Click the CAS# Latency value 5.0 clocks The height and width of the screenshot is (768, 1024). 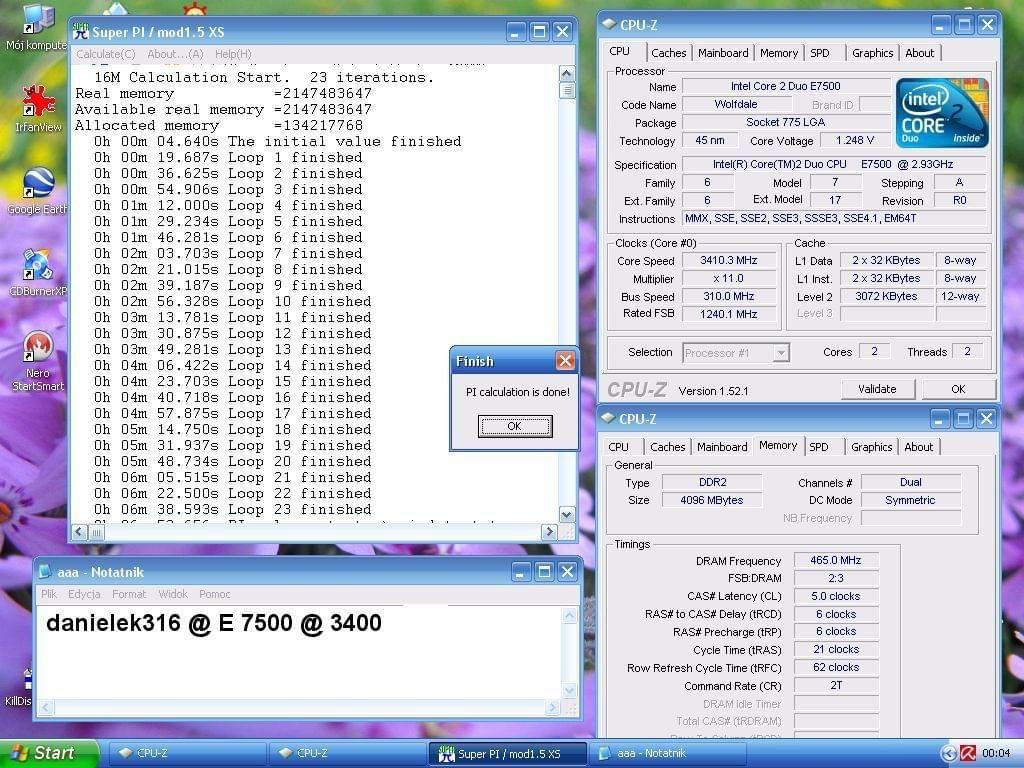pos(836,596)
